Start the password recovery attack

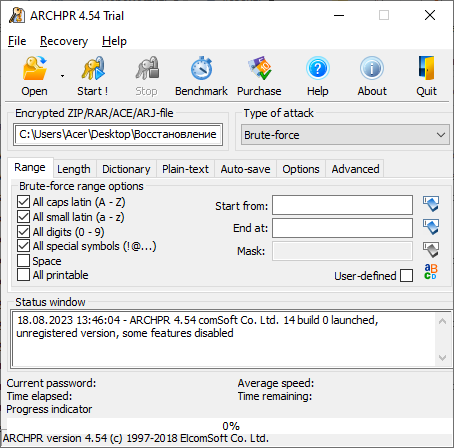93,76
